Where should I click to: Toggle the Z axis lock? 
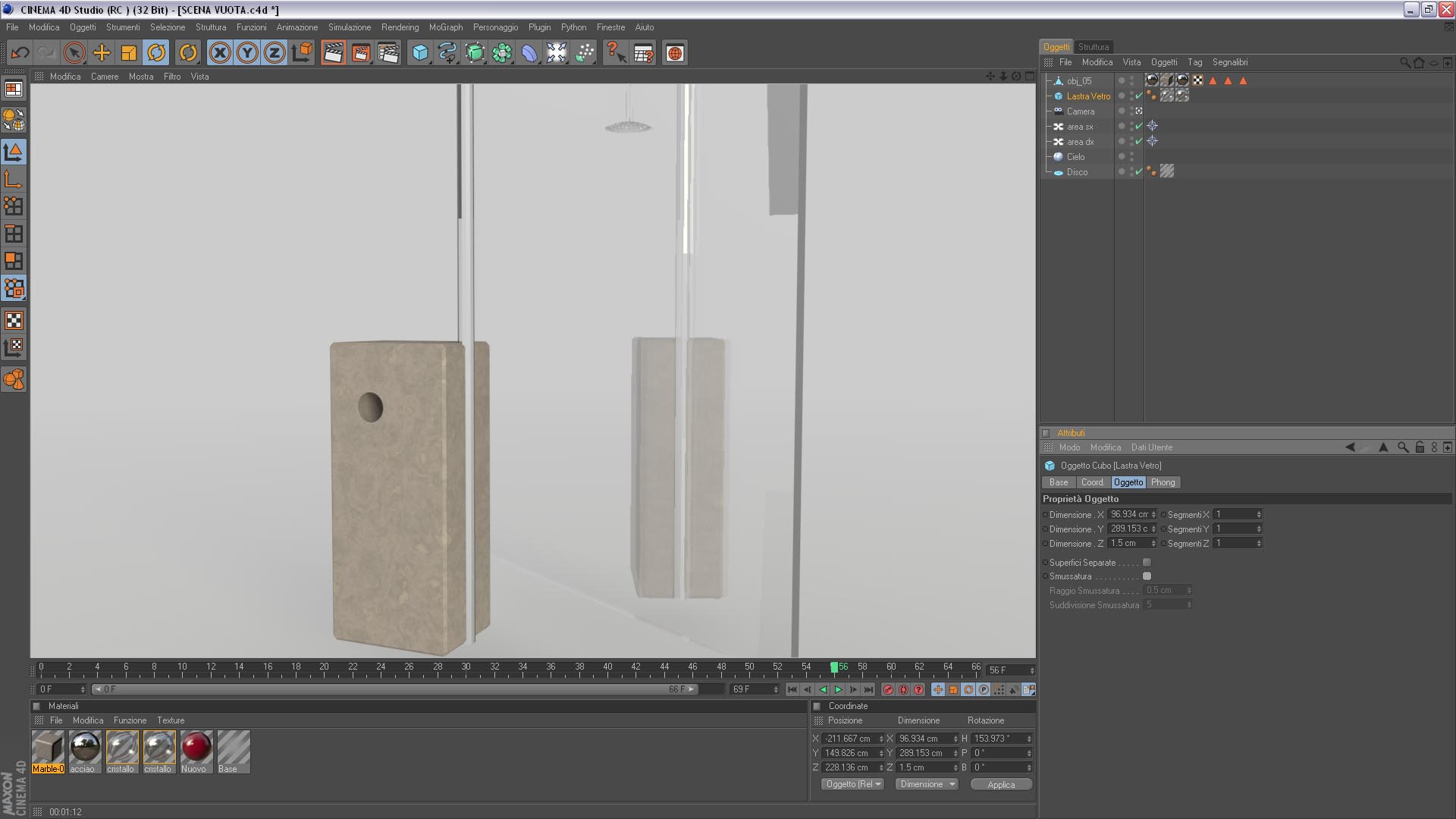275,53
